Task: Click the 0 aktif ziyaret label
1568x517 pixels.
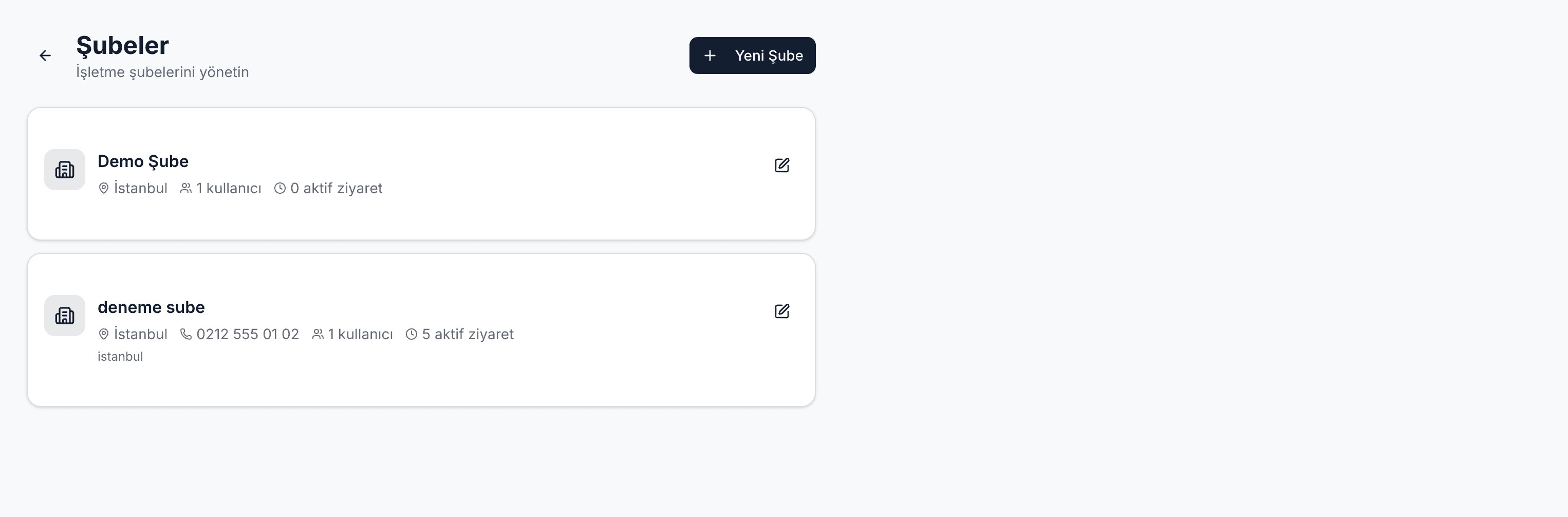Action: [336, 189]
